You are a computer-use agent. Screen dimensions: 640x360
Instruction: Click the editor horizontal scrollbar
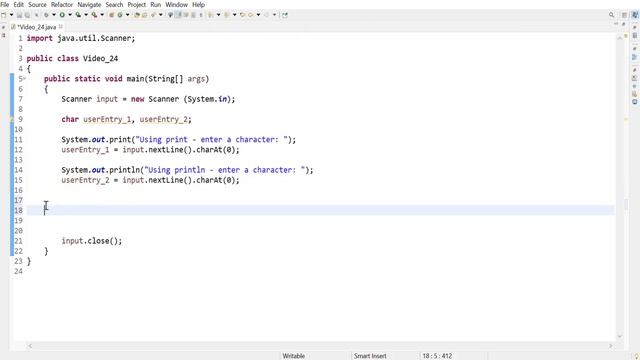[320, 346]
